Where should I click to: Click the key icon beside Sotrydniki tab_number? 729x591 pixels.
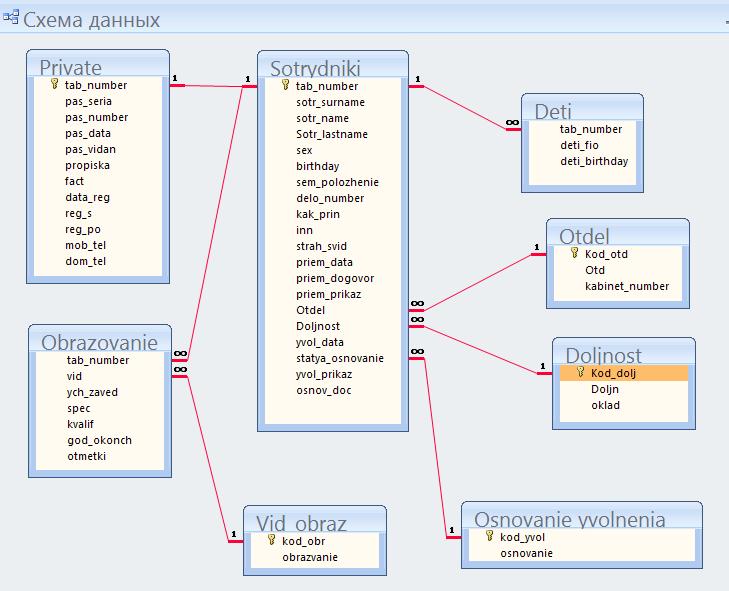coord(285,85)
